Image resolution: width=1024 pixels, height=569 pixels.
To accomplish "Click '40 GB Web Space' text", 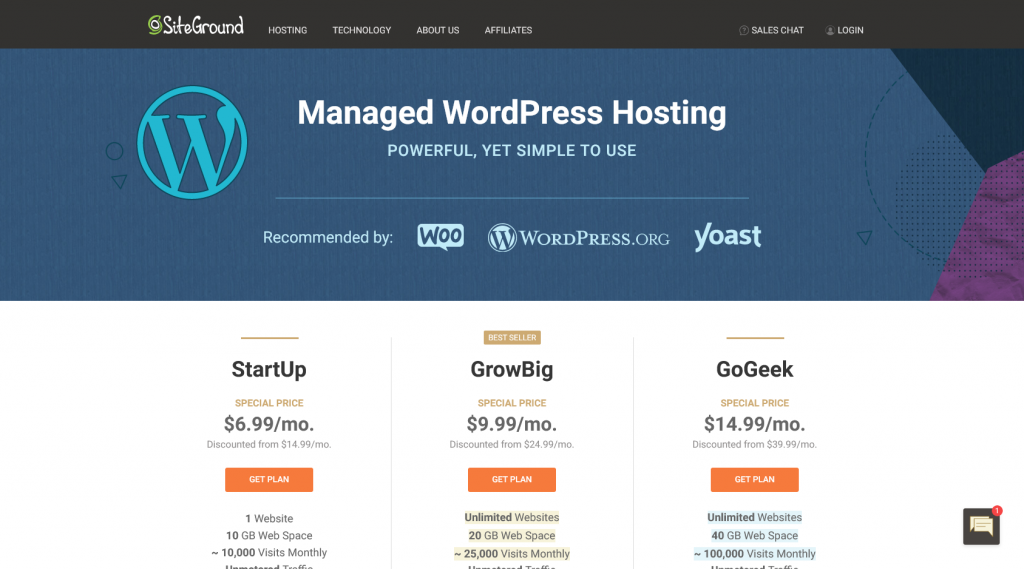I will [754, 536].
